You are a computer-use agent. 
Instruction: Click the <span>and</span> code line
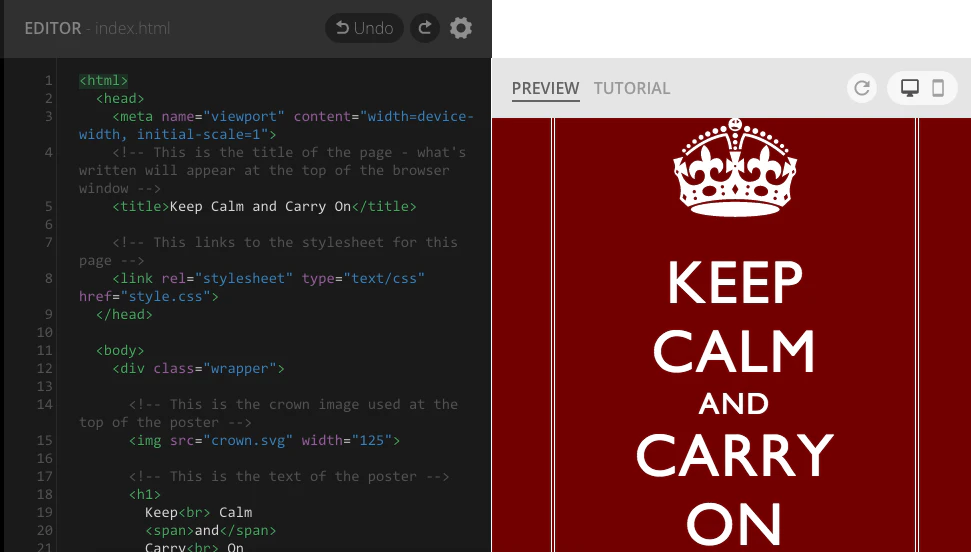click(x=211, y=530)
